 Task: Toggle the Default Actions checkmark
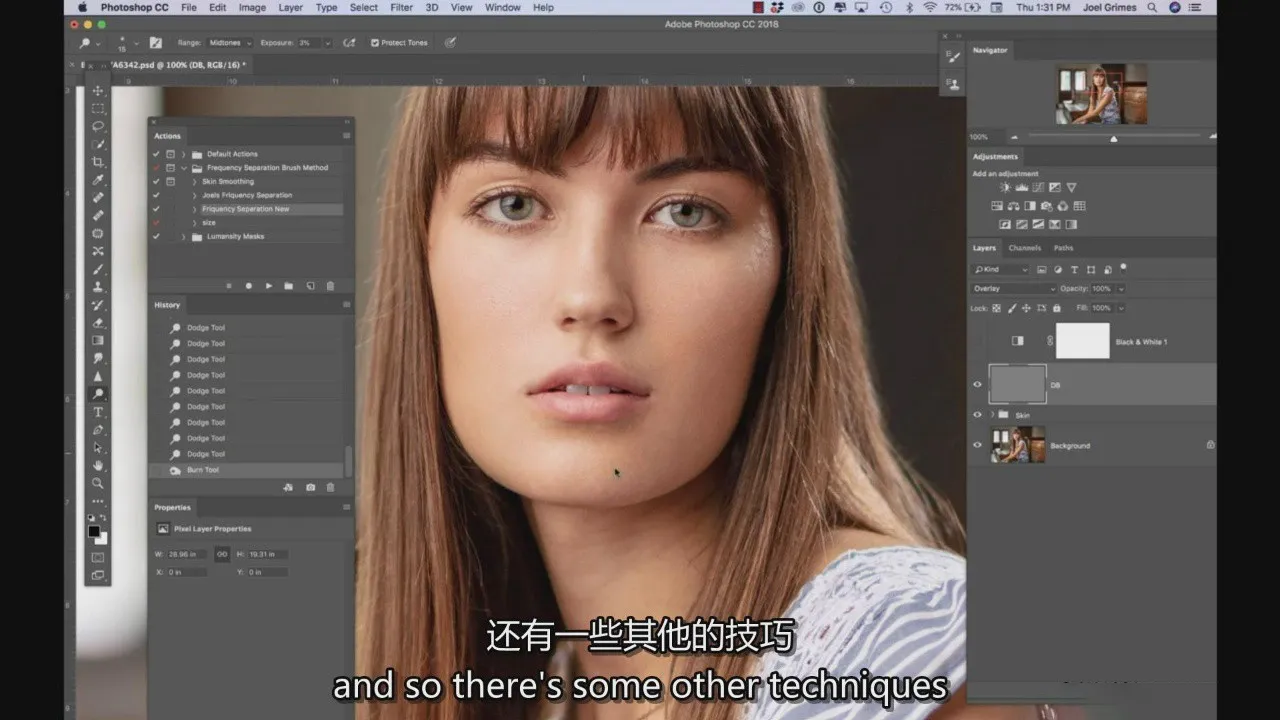tap(156, 154)
